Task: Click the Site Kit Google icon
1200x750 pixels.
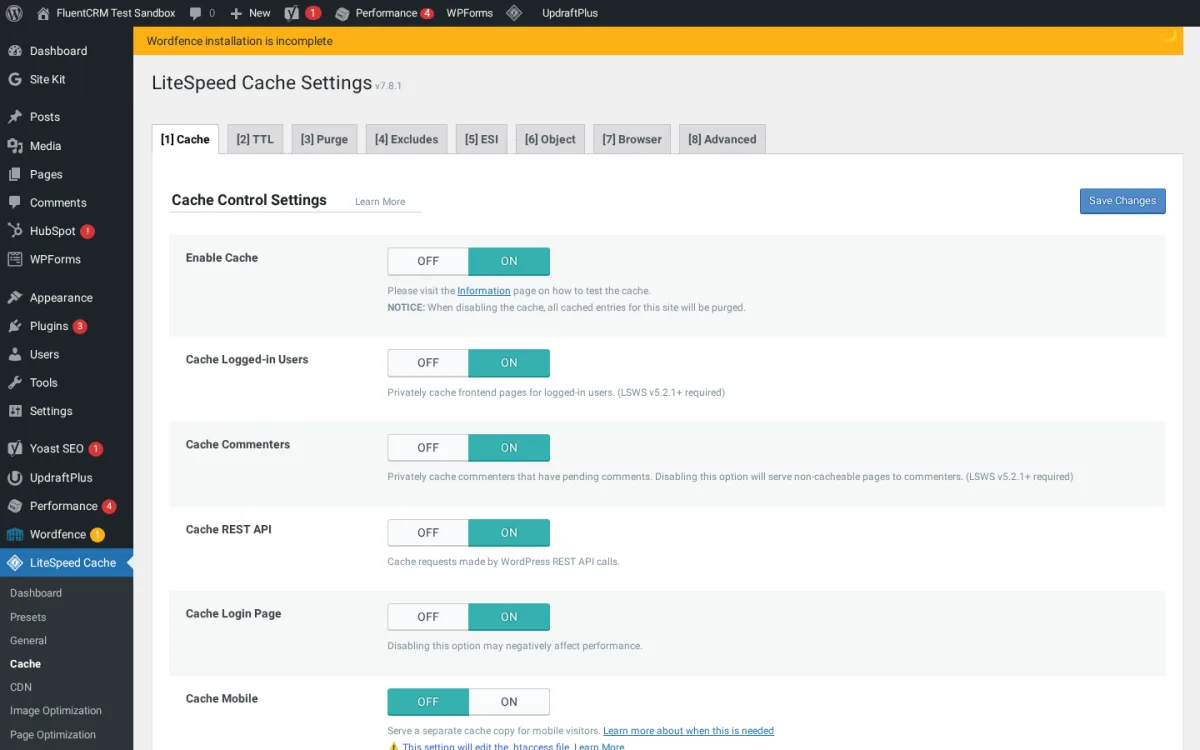Action: pos(15,79)
